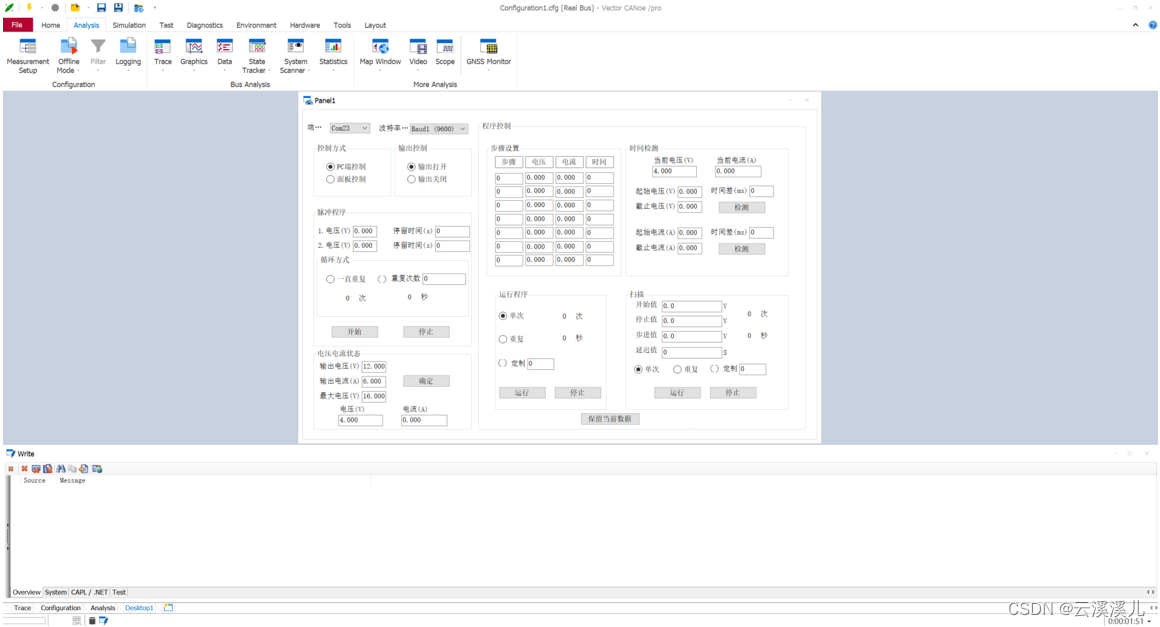Click the new desktop tab icon
1160x627 pixels.
169,608
